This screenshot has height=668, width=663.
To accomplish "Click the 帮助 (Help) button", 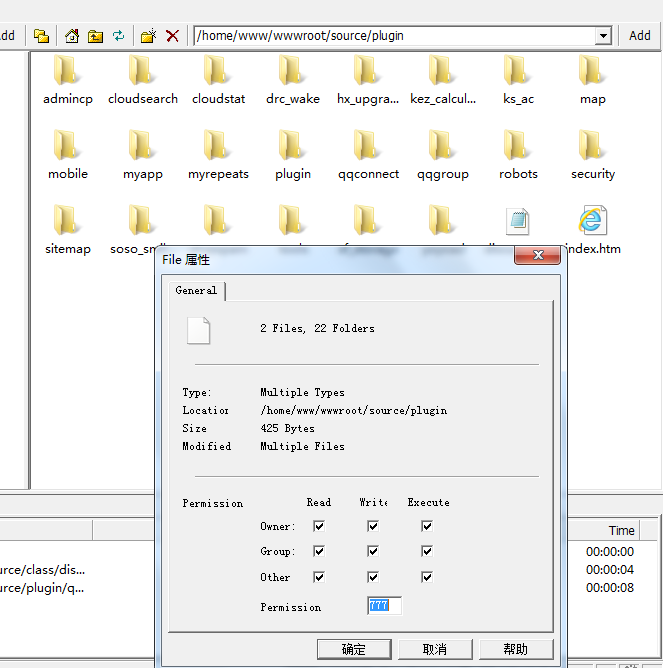I will pos(516,649).
